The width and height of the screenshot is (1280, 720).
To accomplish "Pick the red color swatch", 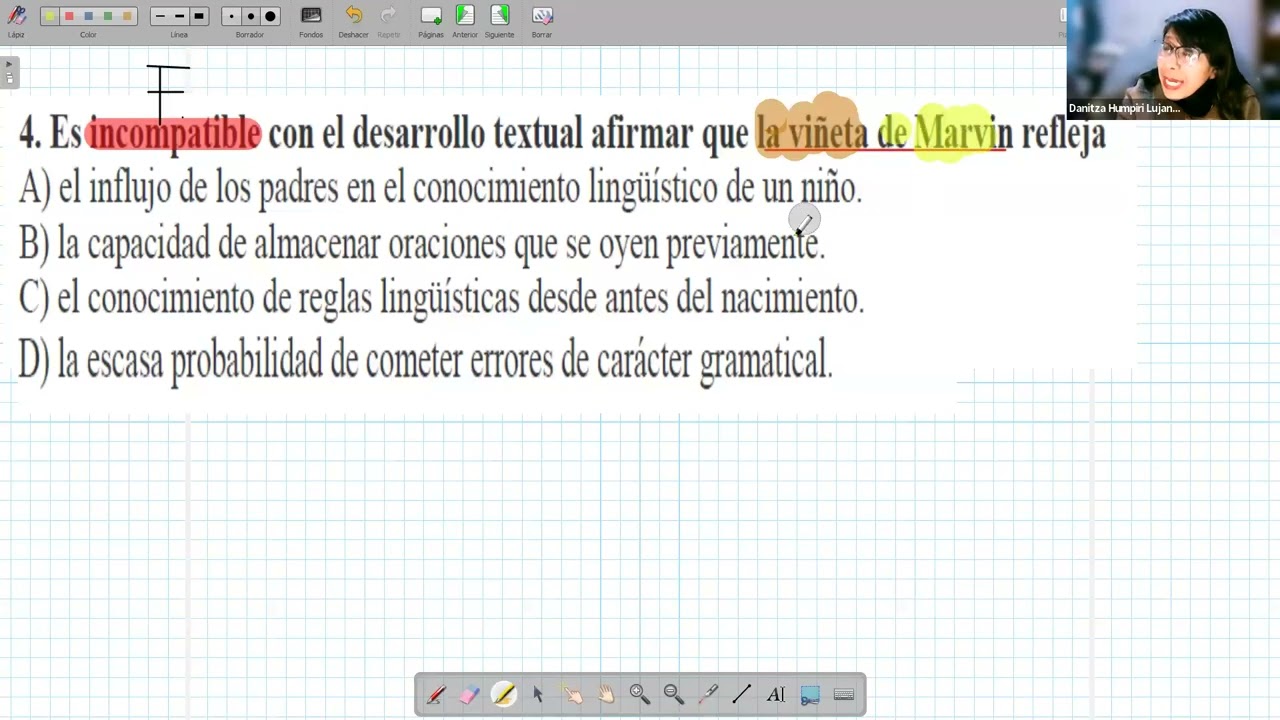I will click(69, 16).
